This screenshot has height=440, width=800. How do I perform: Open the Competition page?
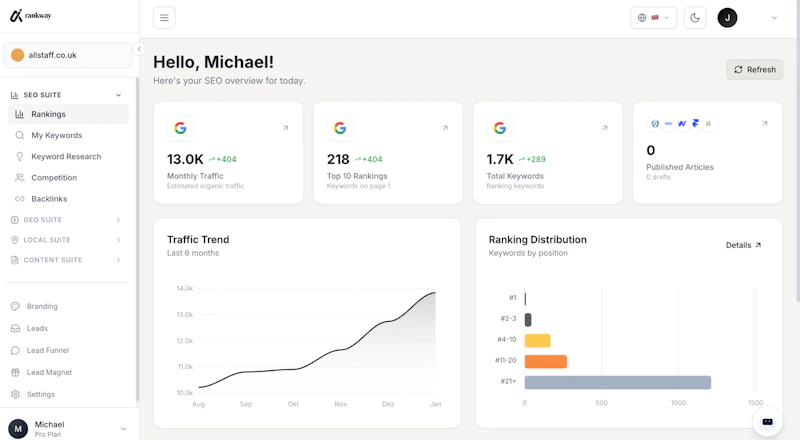tap(68, 178)
